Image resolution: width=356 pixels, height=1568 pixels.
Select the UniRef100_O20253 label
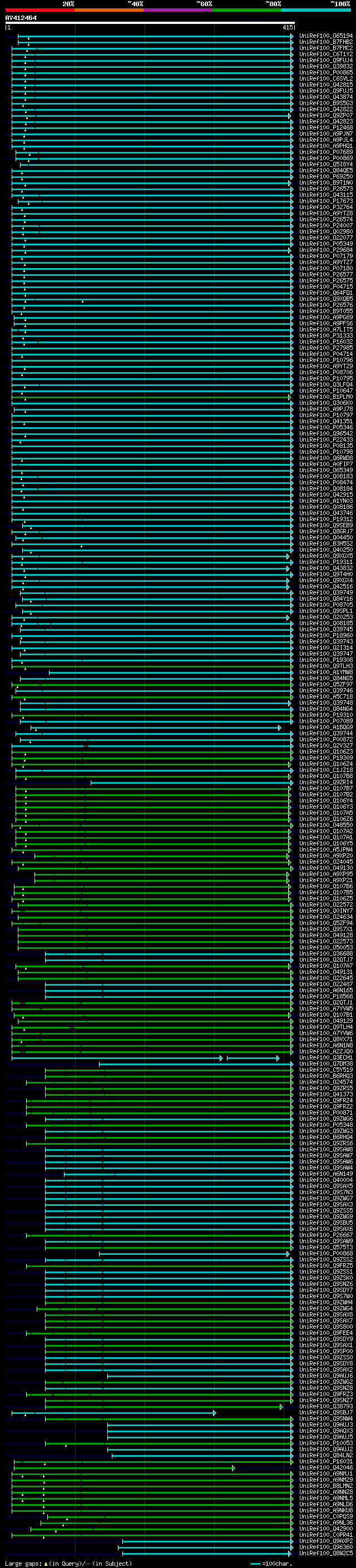tap(325, 617)
